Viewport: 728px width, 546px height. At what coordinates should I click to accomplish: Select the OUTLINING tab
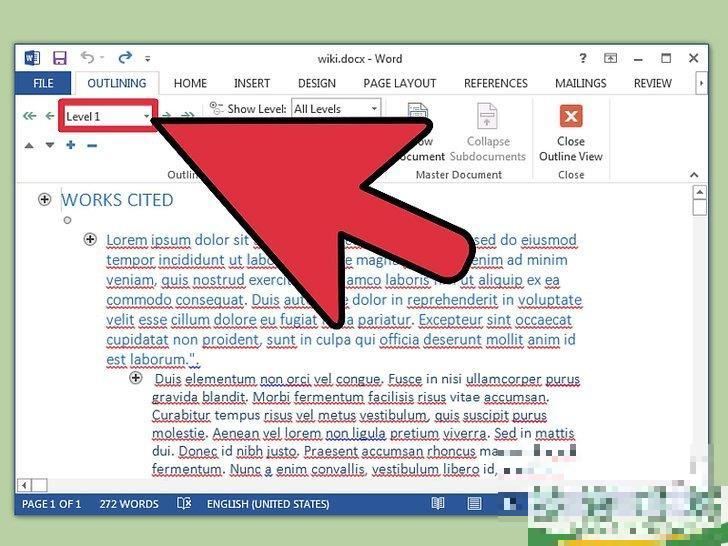pos(117,83)
